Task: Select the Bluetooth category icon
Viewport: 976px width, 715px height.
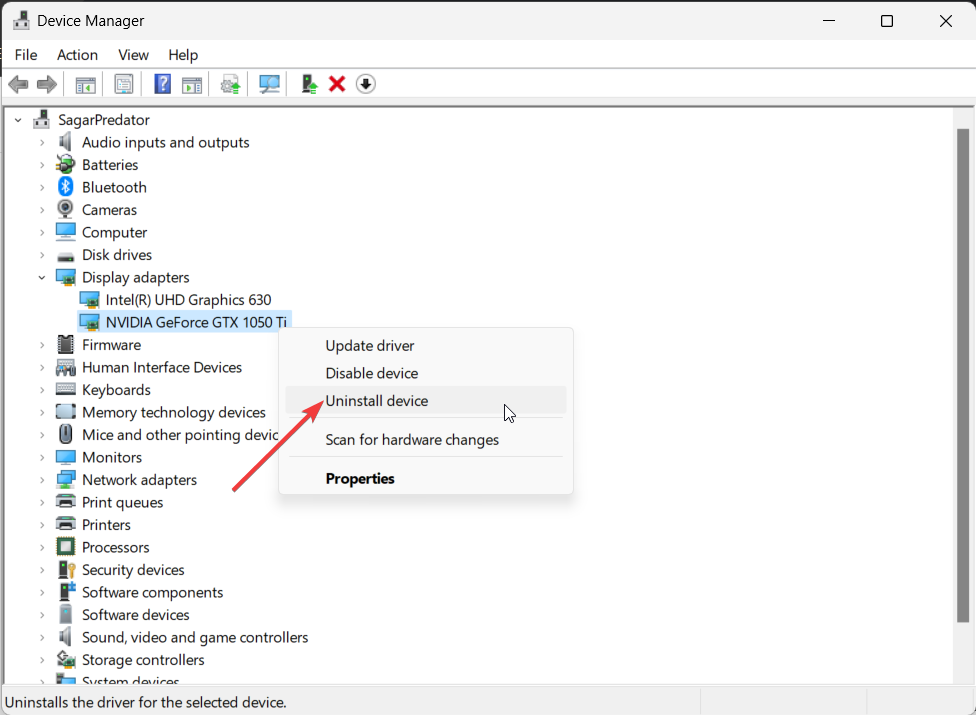Action: [x=65, y=187]
